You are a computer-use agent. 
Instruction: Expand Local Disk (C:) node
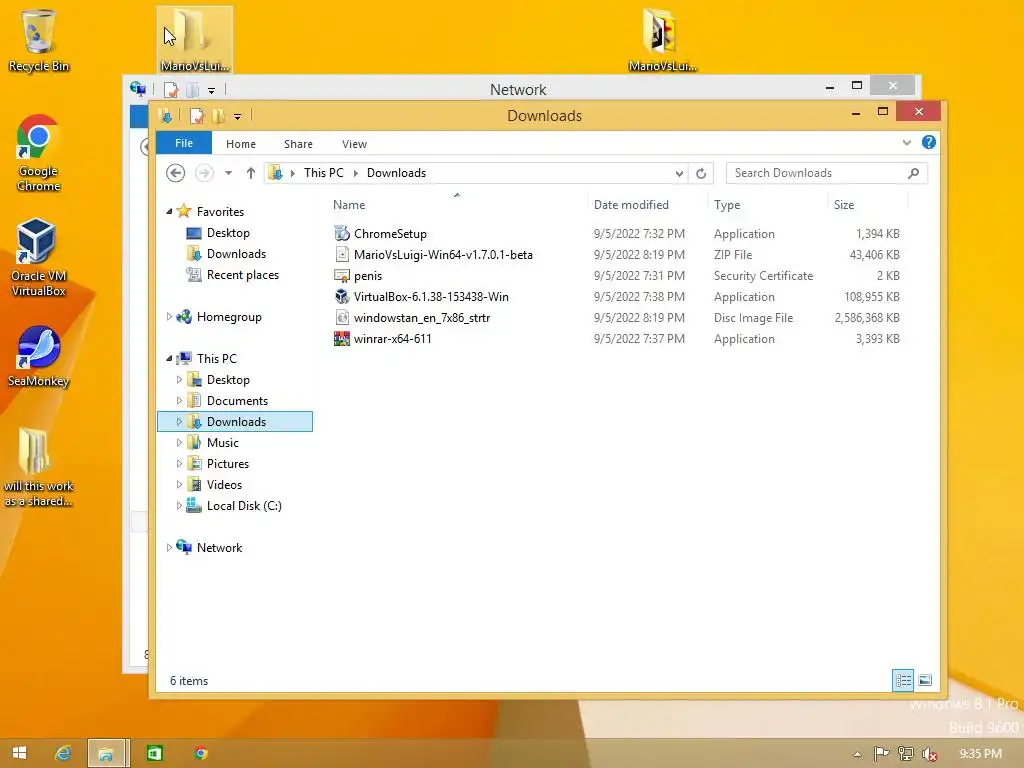point(179,505)
